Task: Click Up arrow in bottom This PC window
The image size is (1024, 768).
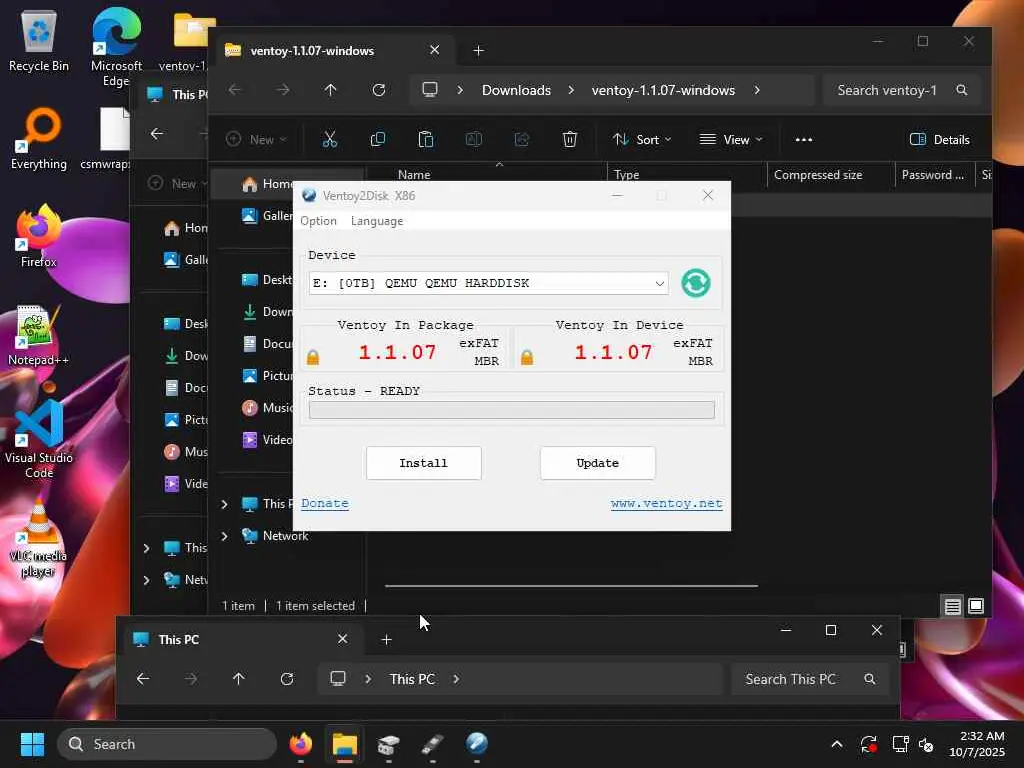Action: tap(238, 679)
